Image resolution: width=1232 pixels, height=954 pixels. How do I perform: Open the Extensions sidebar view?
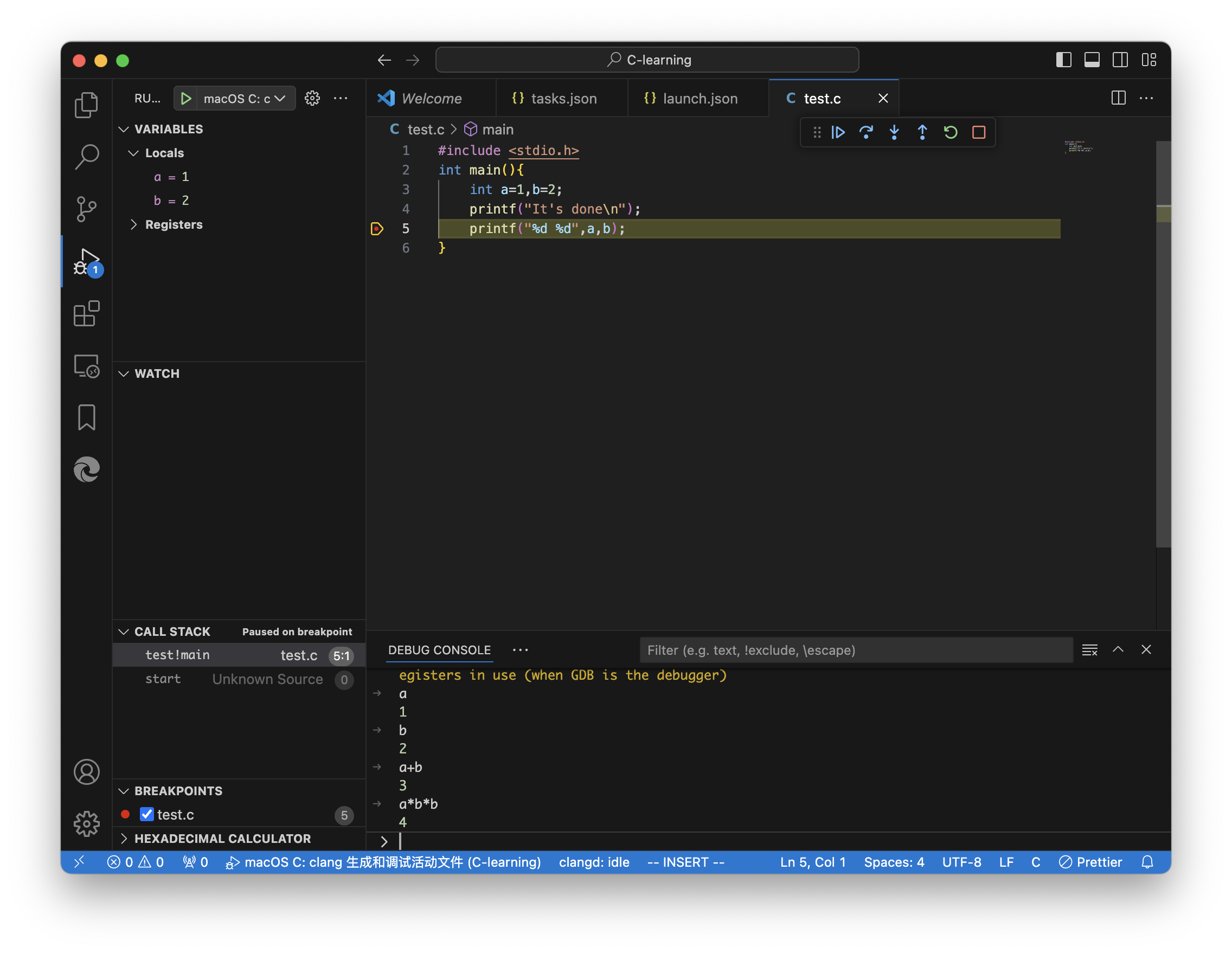[x=86, y=313]
